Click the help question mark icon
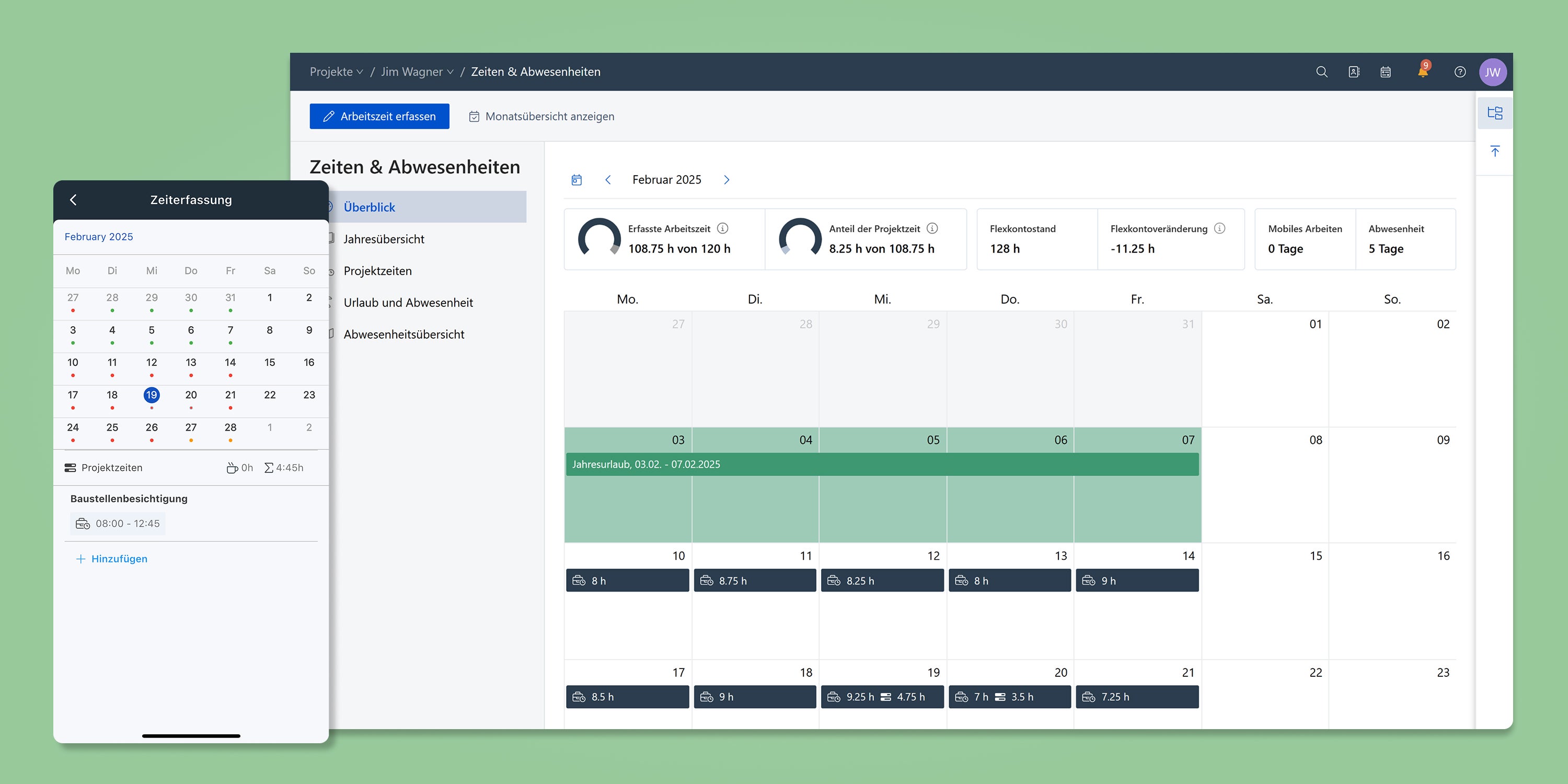The height and width of the screenshot is (784, 1568). click(1460, 72)
